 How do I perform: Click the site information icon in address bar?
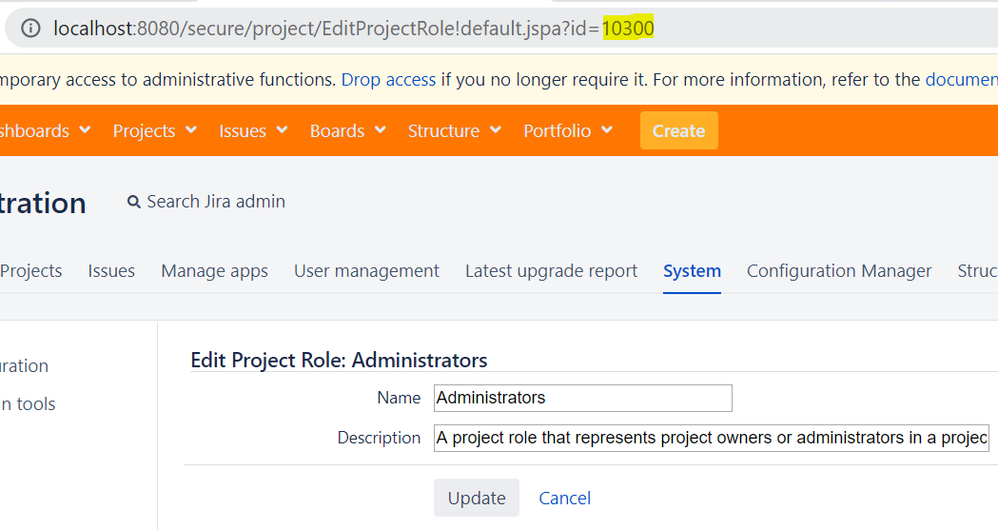pos(31,28)
